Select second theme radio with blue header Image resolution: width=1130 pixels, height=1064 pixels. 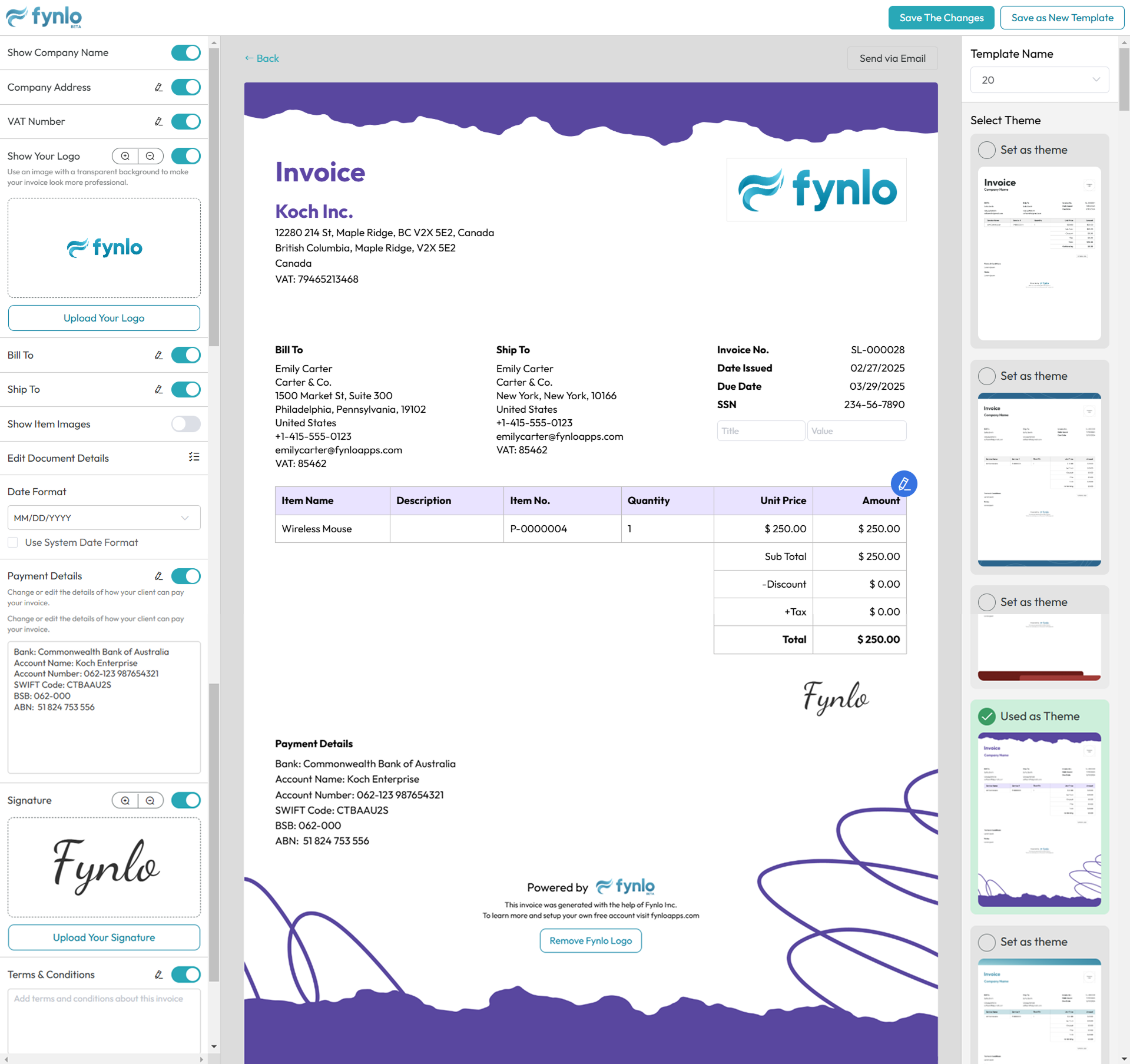tap(986, 376)
